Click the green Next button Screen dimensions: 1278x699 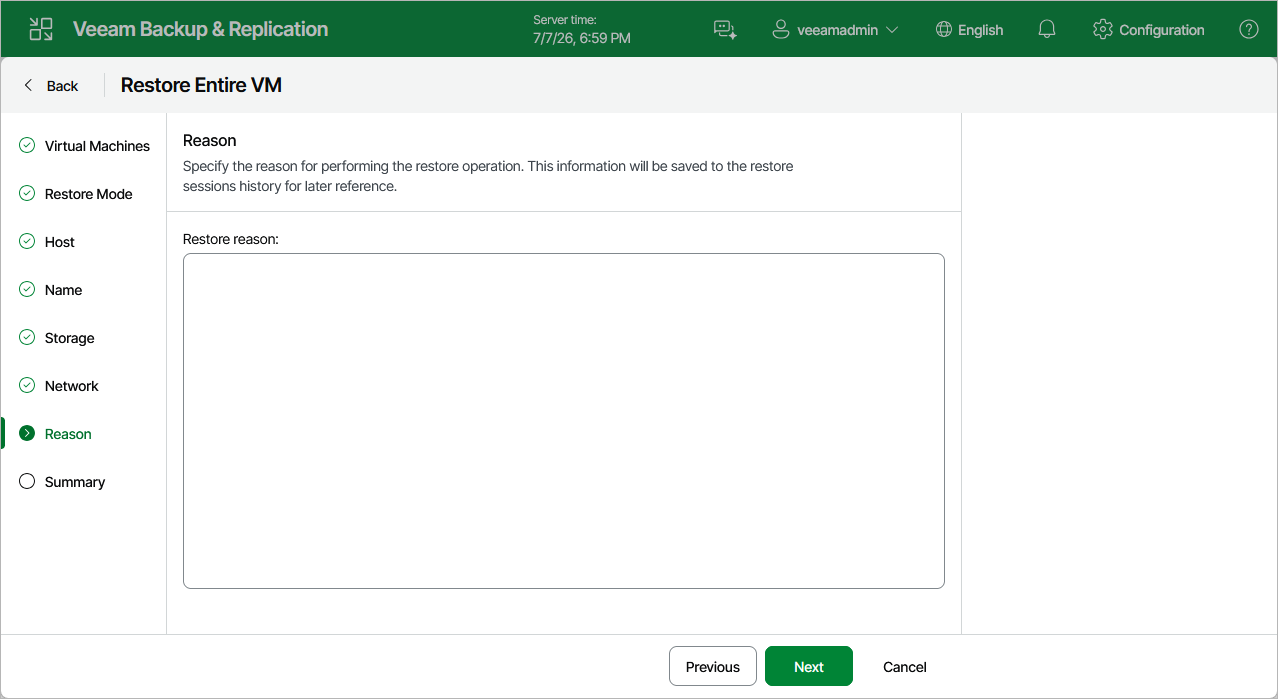809,666
